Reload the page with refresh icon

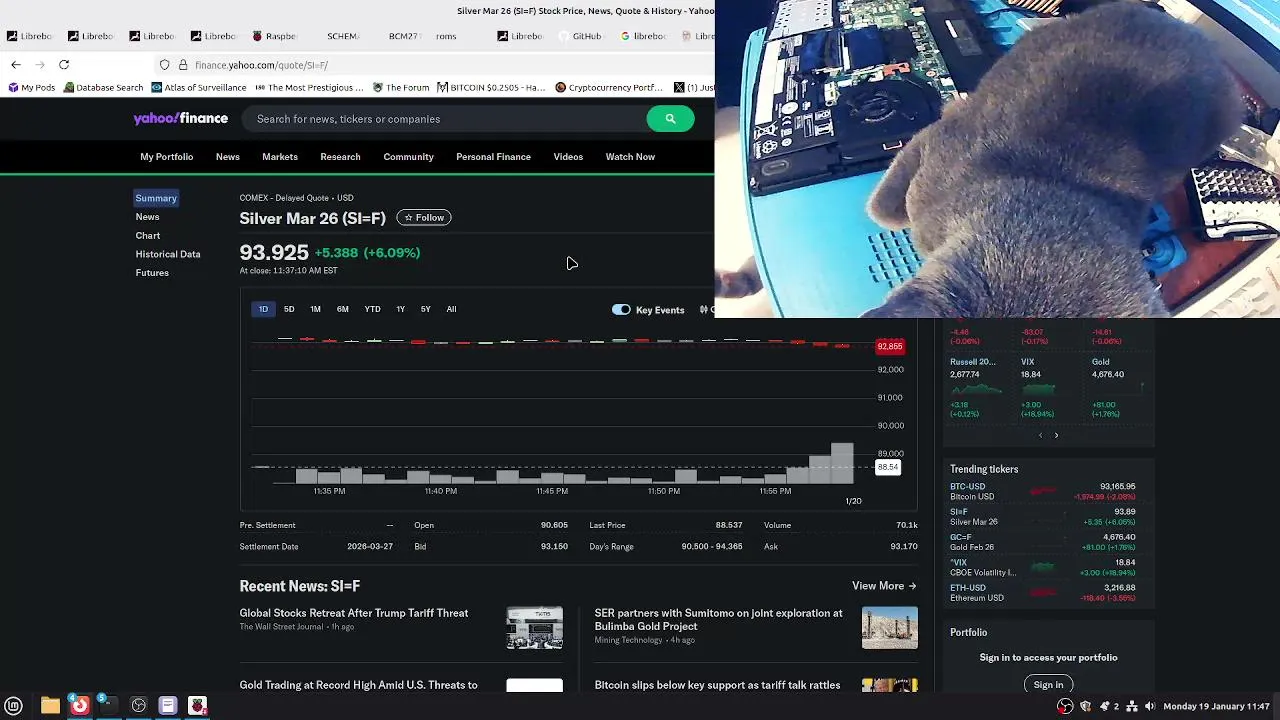click(64, 65)
